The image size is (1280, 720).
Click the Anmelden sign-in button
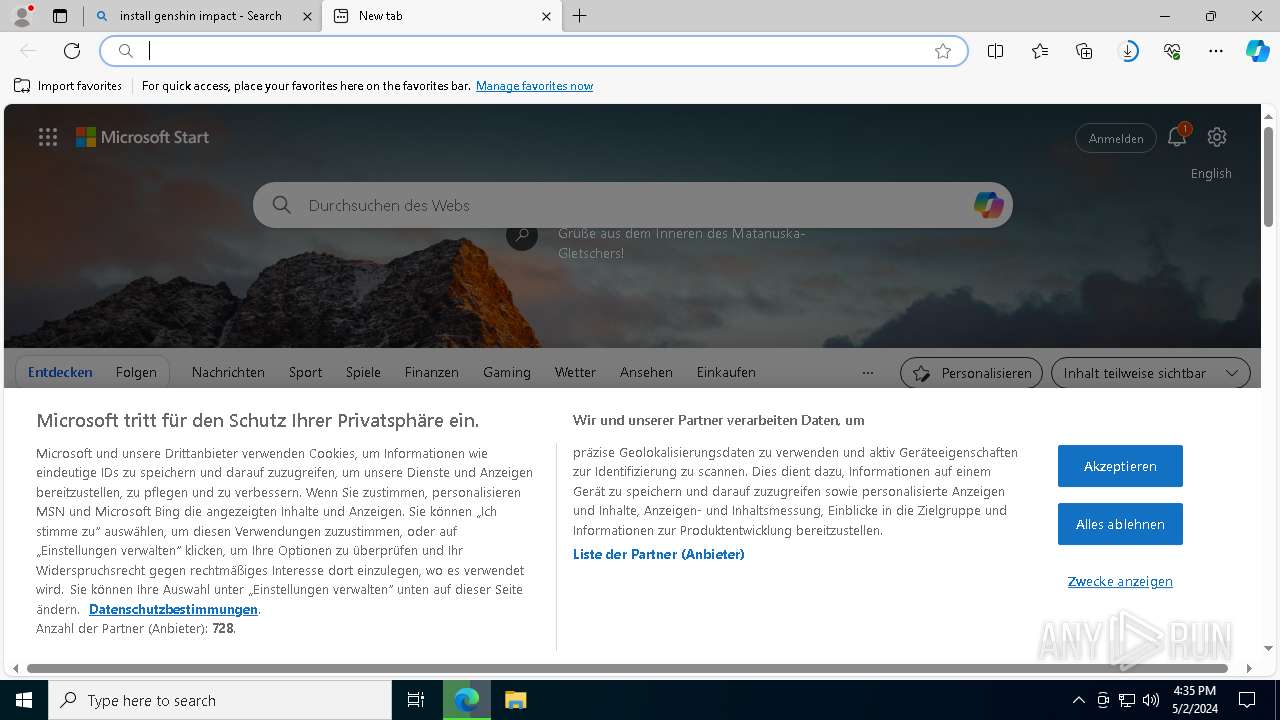pyautogui.click(x=1116, y=138)
